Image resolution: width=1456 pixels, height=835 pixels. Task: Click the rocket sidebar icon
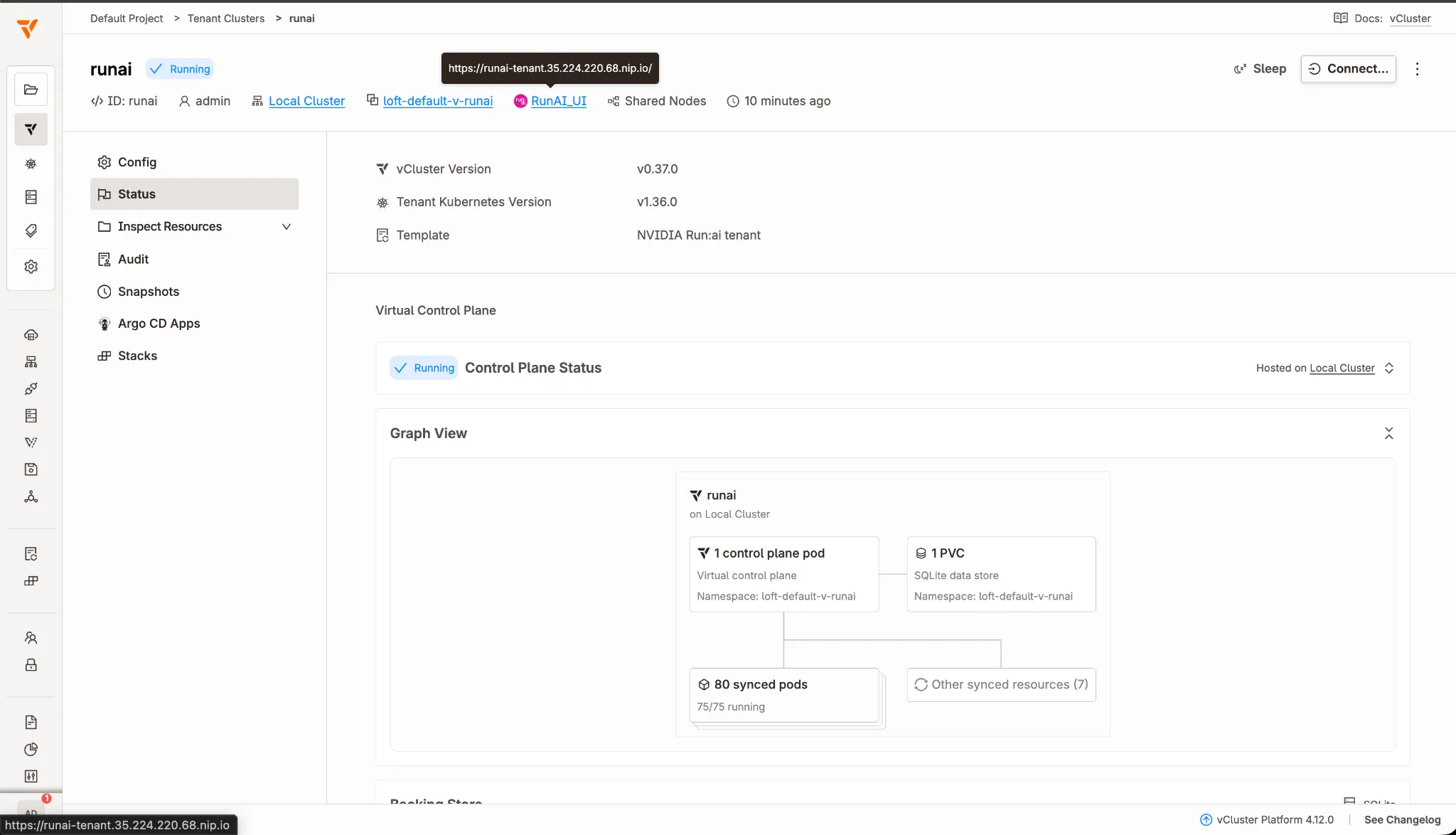coord(31,389)
